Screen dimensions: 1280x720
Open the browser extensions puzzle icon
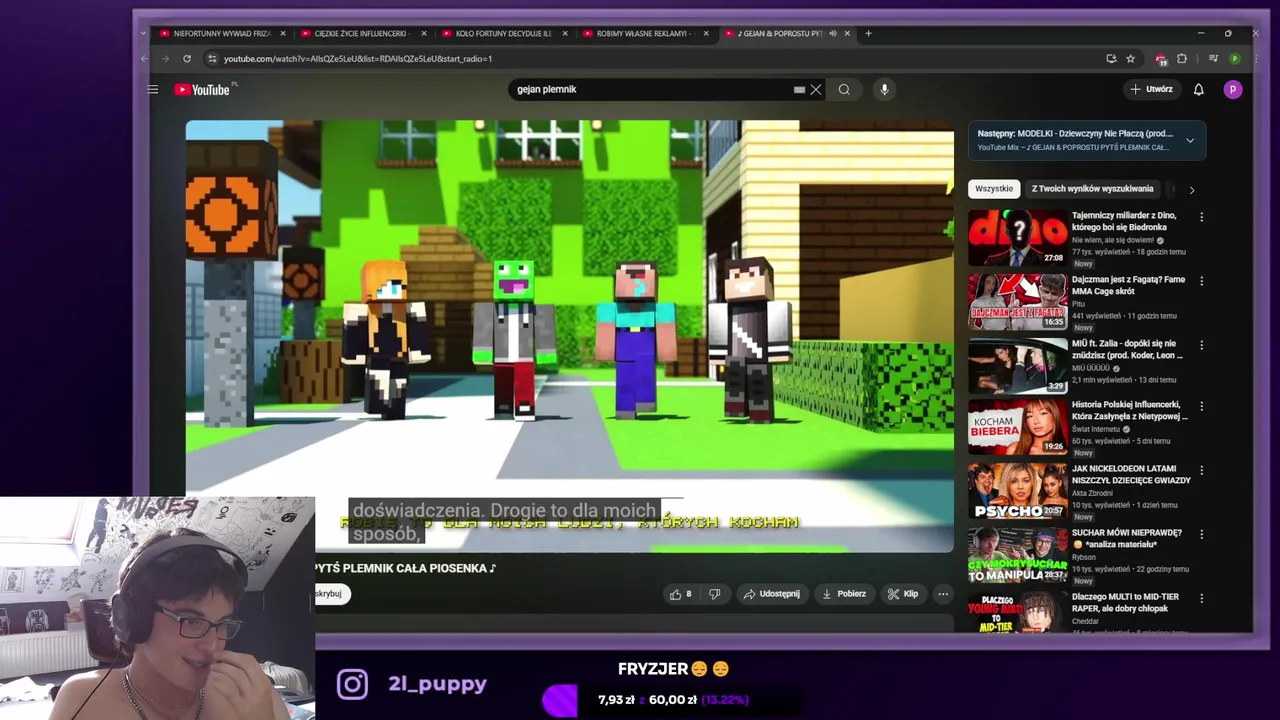tap(1182, 58)
